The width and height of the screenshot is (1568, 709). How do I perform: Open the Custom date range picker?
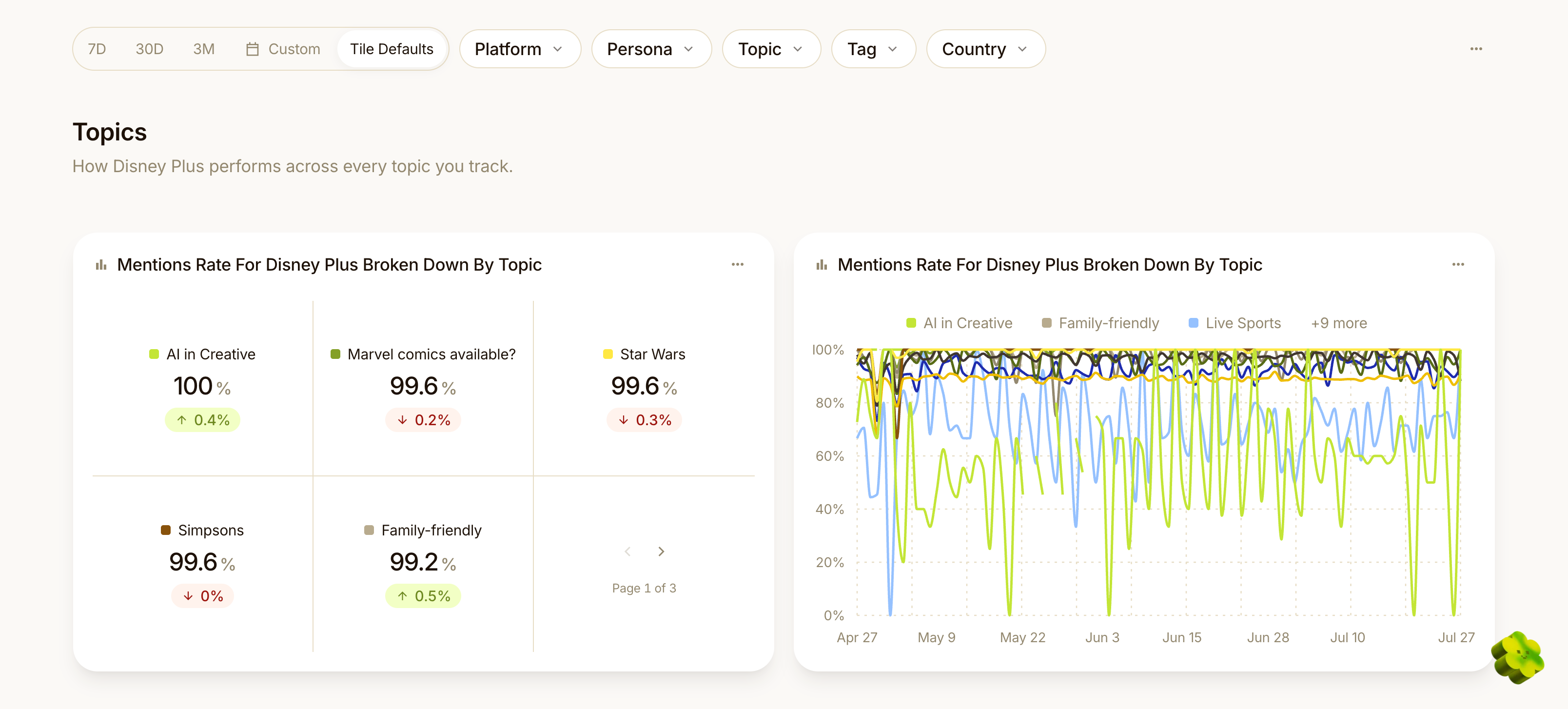click(x=283, y=49)
